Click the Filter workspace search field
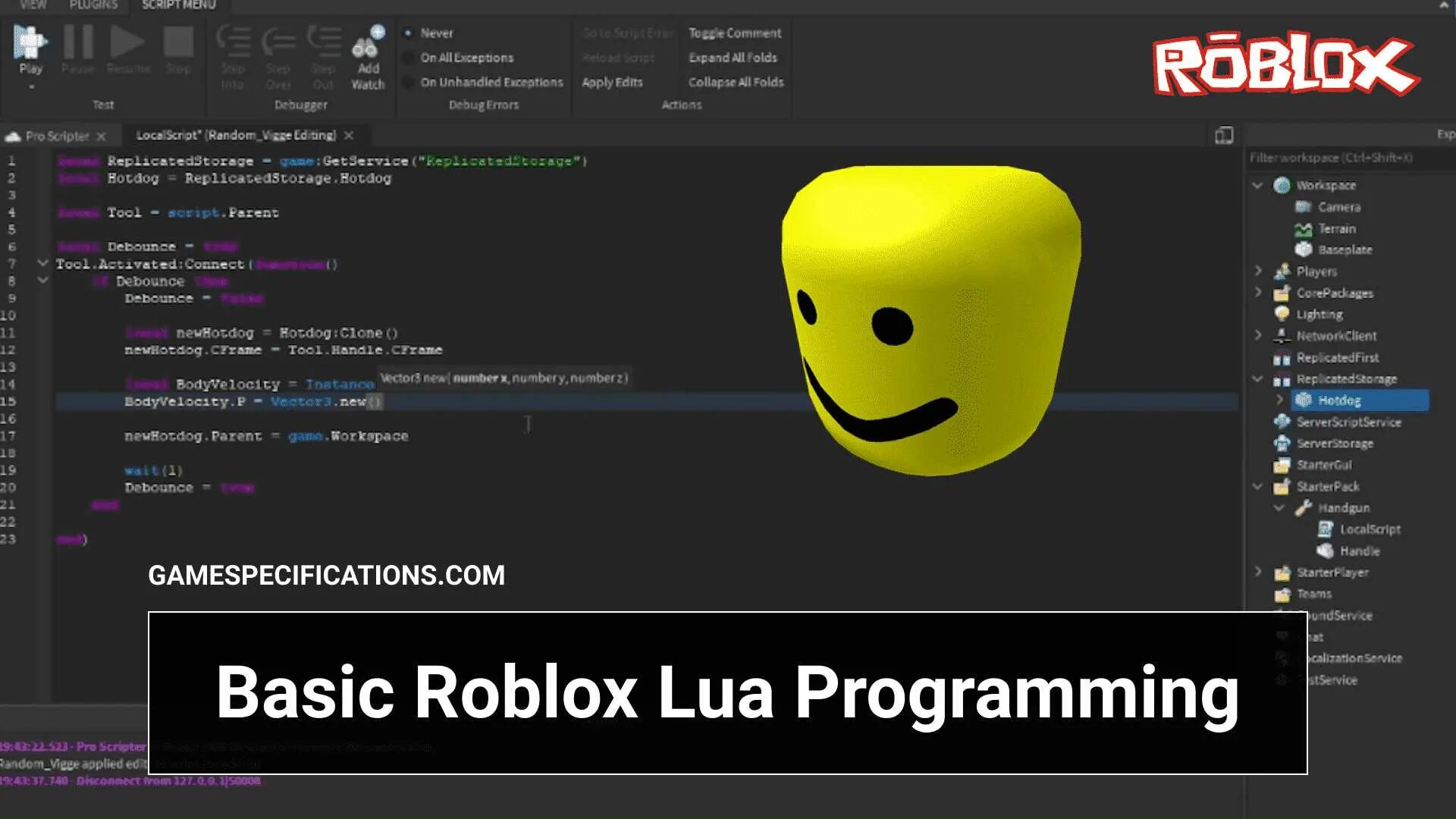This screenshot has width=1456, height=819. tap(1330, 158)
